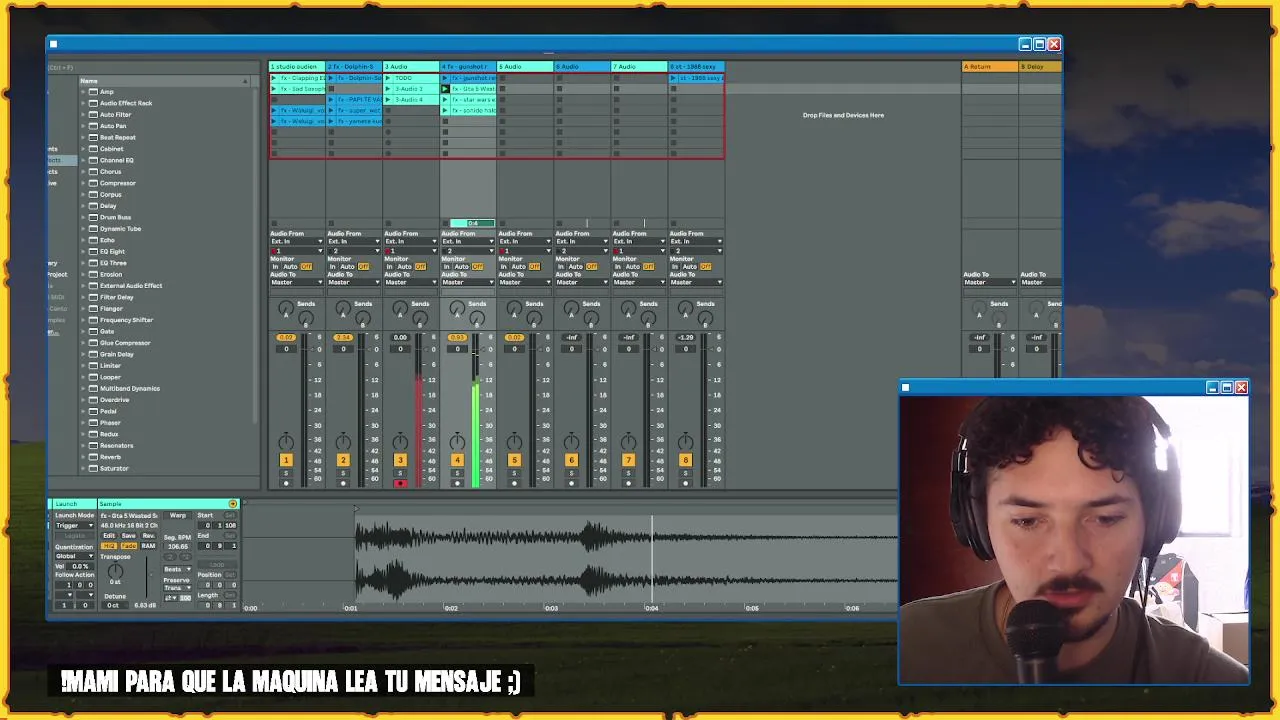
Task: Launch the PAPI TE clip in track 2
Action: (331, 100)
